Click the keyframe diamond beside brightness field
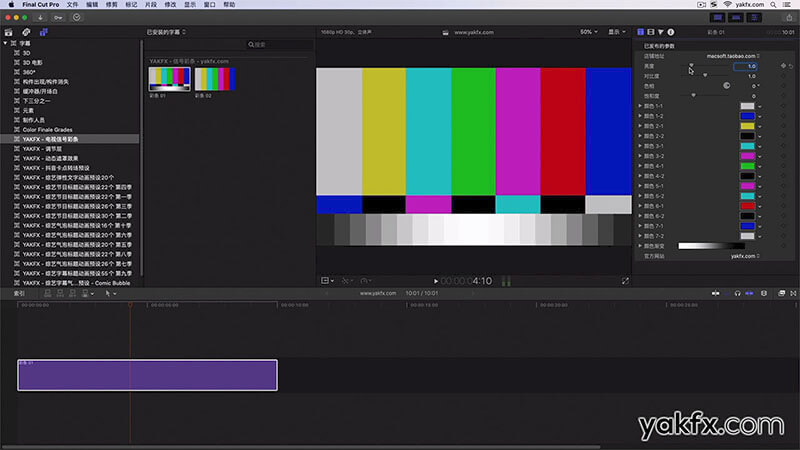The width and height of the screenshot is (800, 450). point(783,66)
